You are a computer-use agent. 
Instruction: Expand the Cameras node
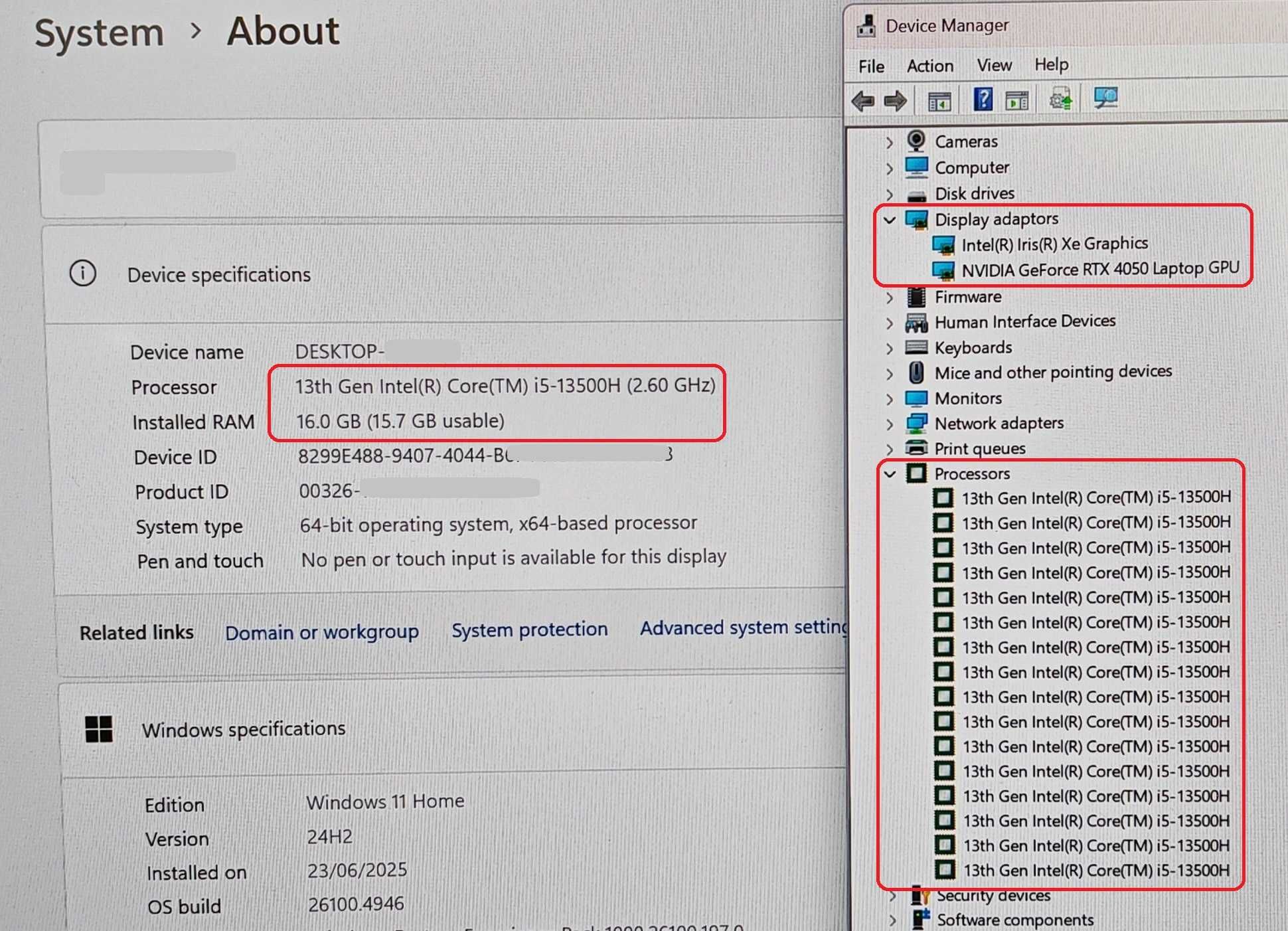click(x=890, y=142)
